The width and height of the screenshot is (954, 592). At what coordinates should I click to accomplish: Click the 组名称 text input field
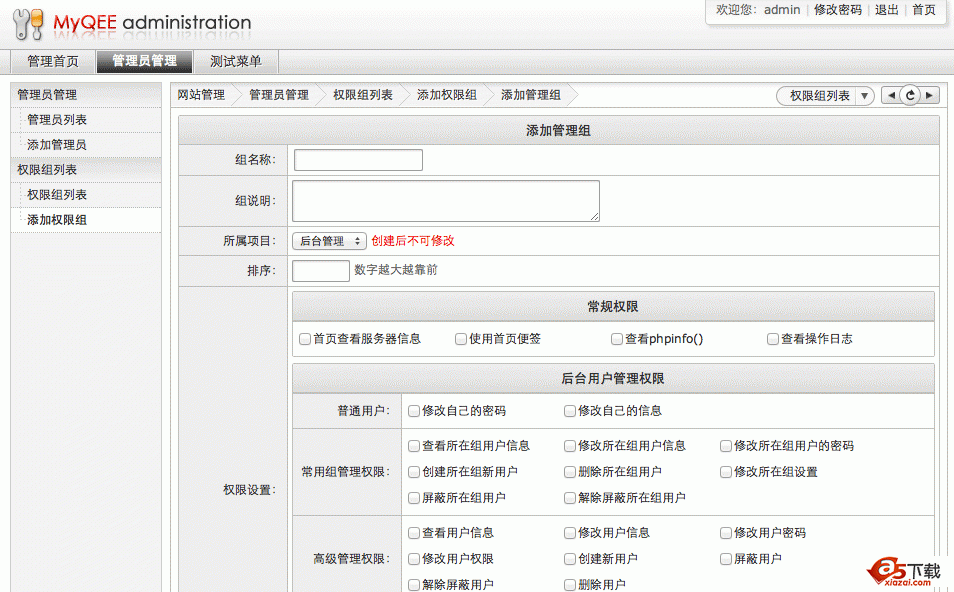click(x=358, y=160)
